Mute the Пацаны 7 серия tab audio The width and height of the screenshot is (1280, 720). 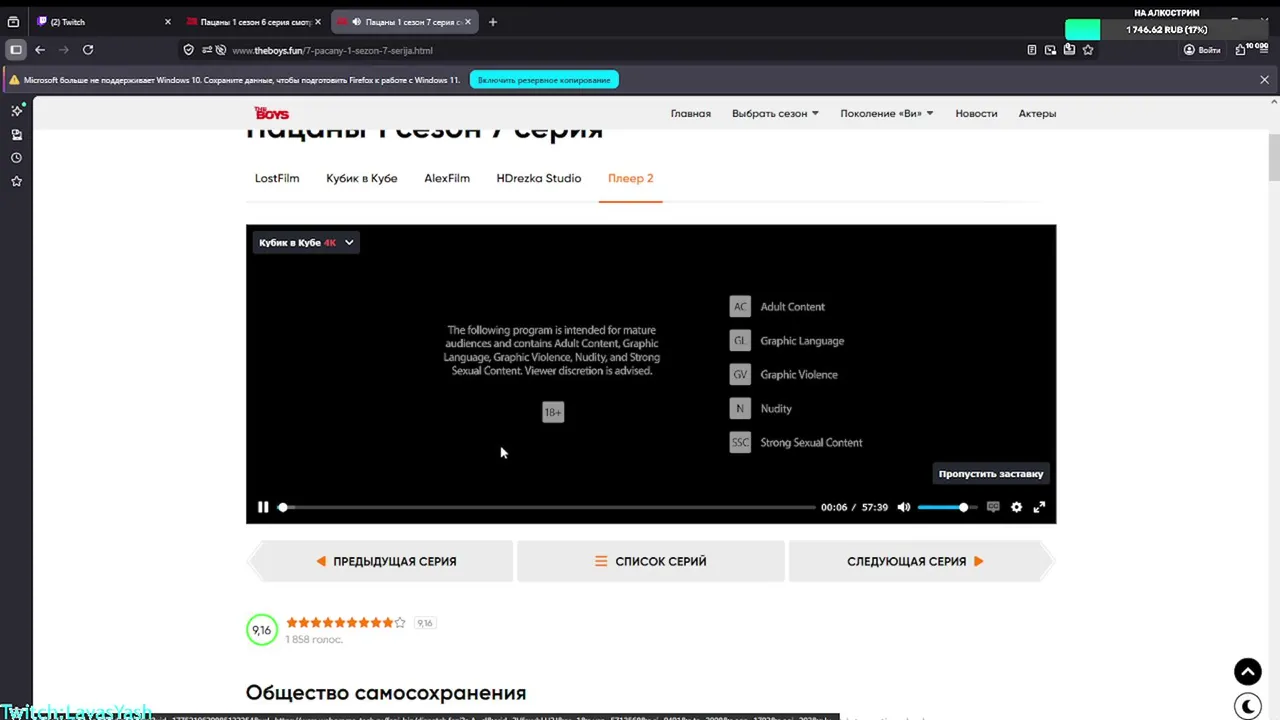pyautogui.click(x=357, y=22)
